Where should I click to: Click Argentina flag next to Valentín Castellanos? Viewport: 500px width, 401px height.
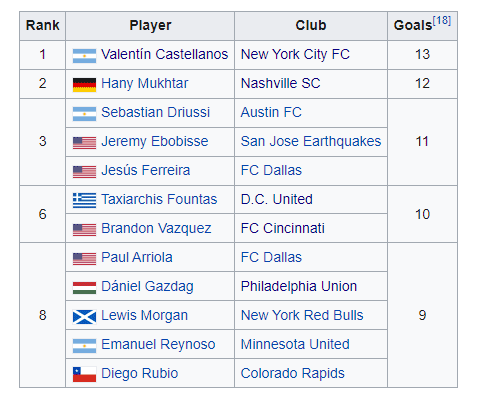point(84,56)
